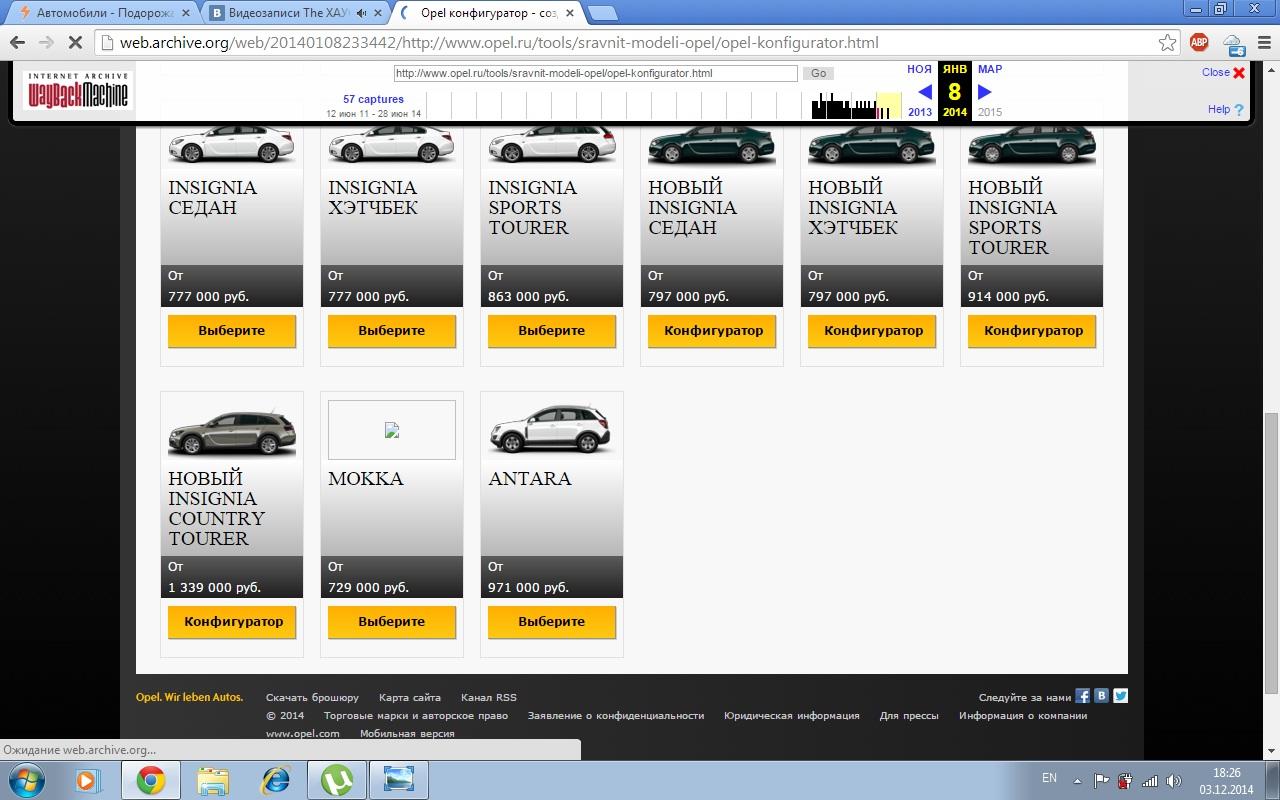Open the Wayback Machine logo

tap(78, 90)
